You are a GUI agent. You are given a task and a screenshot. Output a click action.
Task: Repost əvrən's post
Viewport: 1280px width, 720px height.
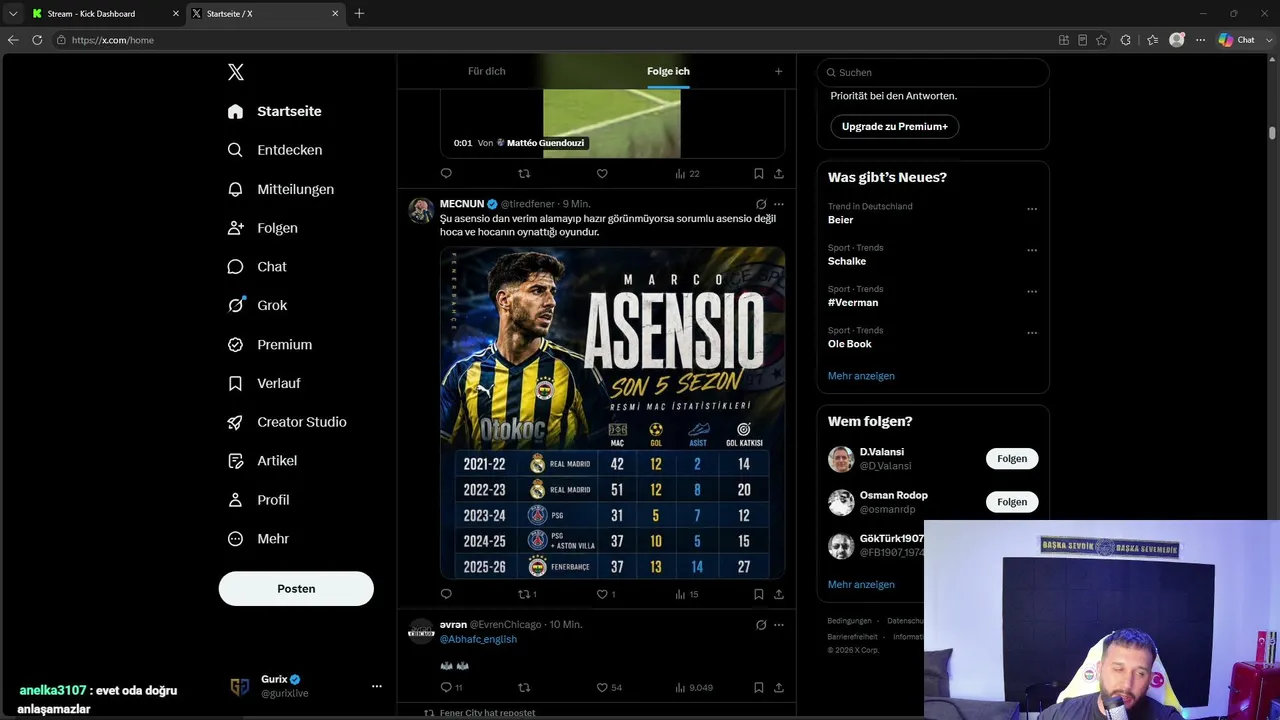pyautogui.click(x=524, y=688)
